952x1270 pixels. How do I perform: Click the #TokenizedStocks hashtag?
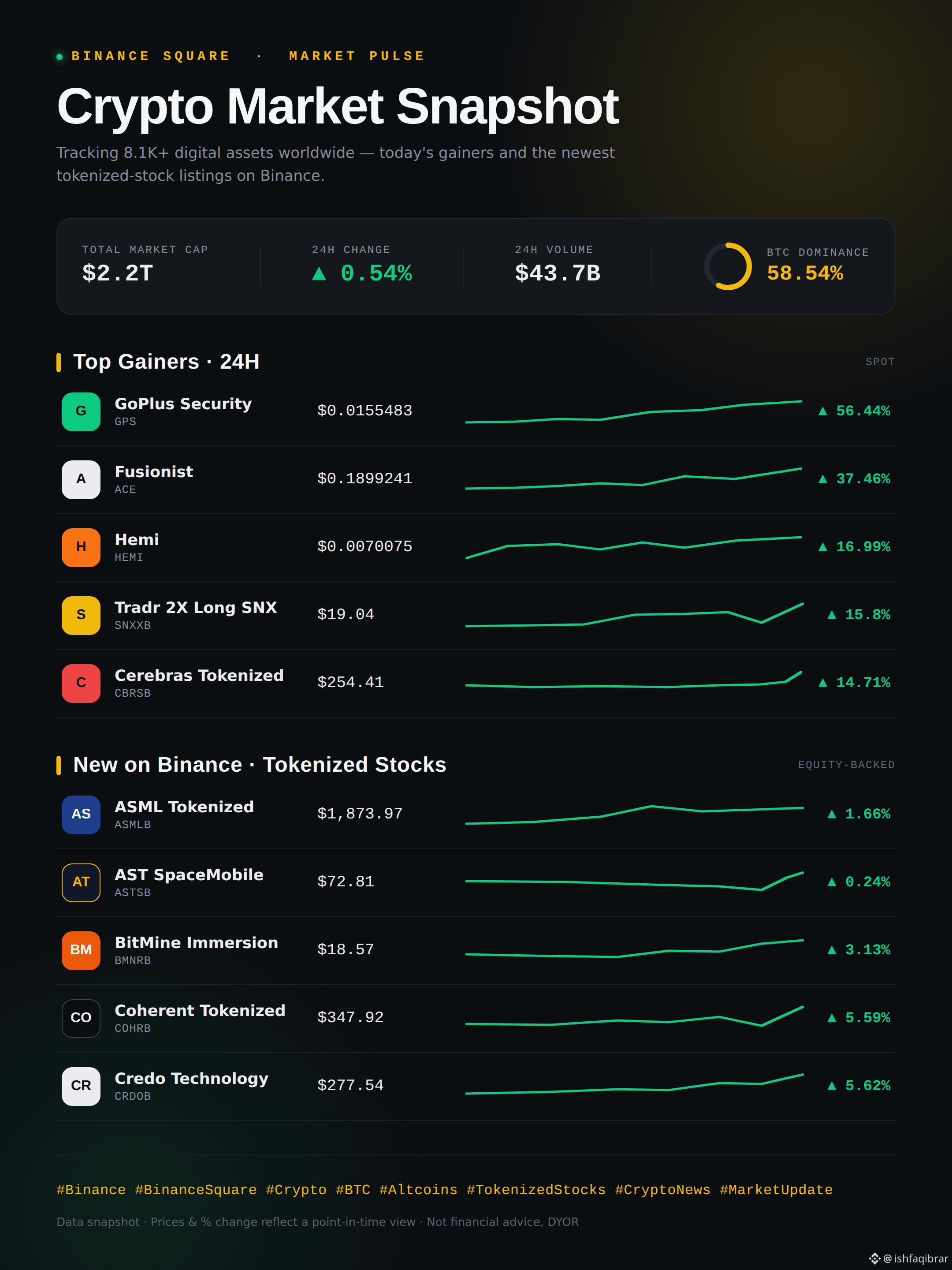coord(536,1190)
